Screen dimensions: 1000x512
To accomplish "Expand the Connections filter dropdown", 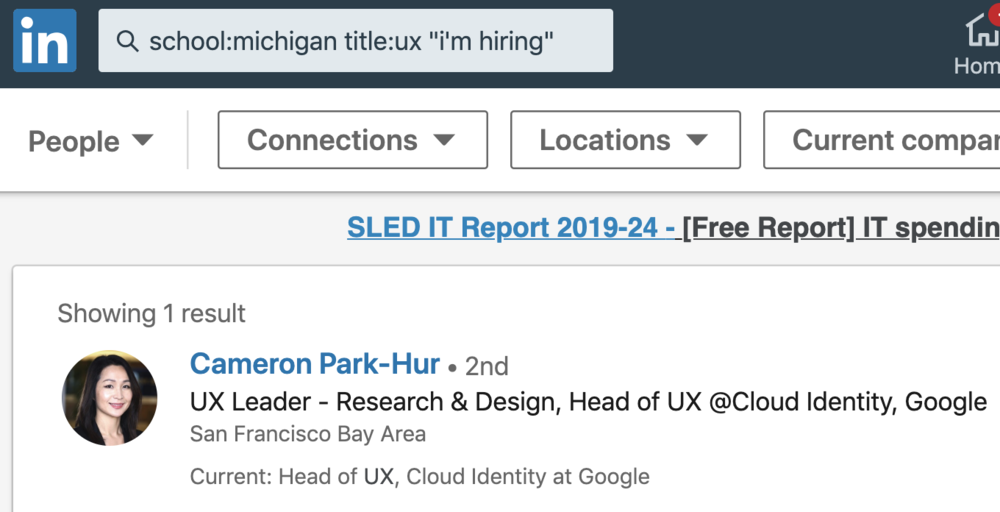I will click(353, 140).
